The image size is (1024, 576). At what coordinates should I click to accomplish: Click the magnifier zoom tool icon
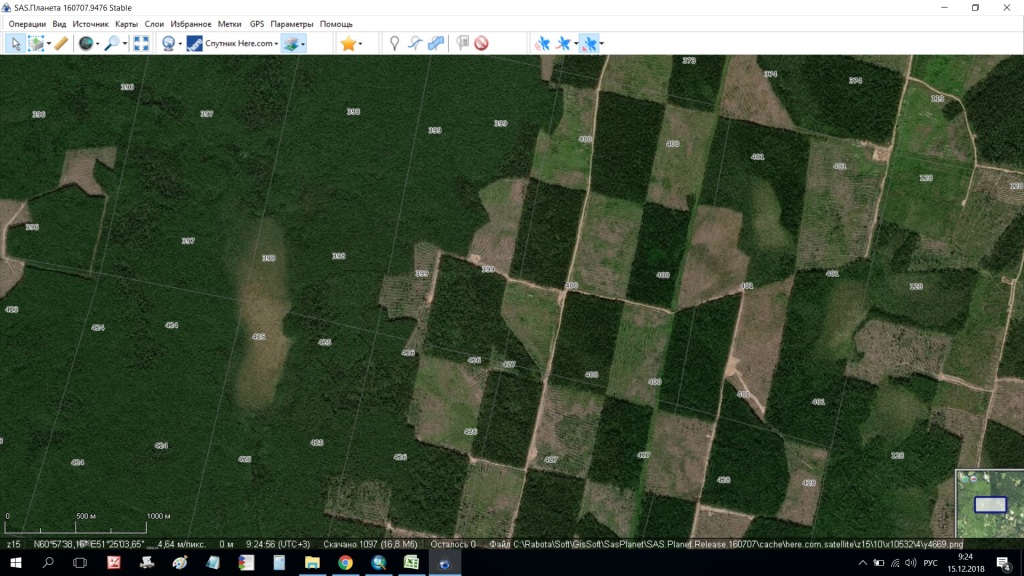pyautogui.click(x=112, y=43)
